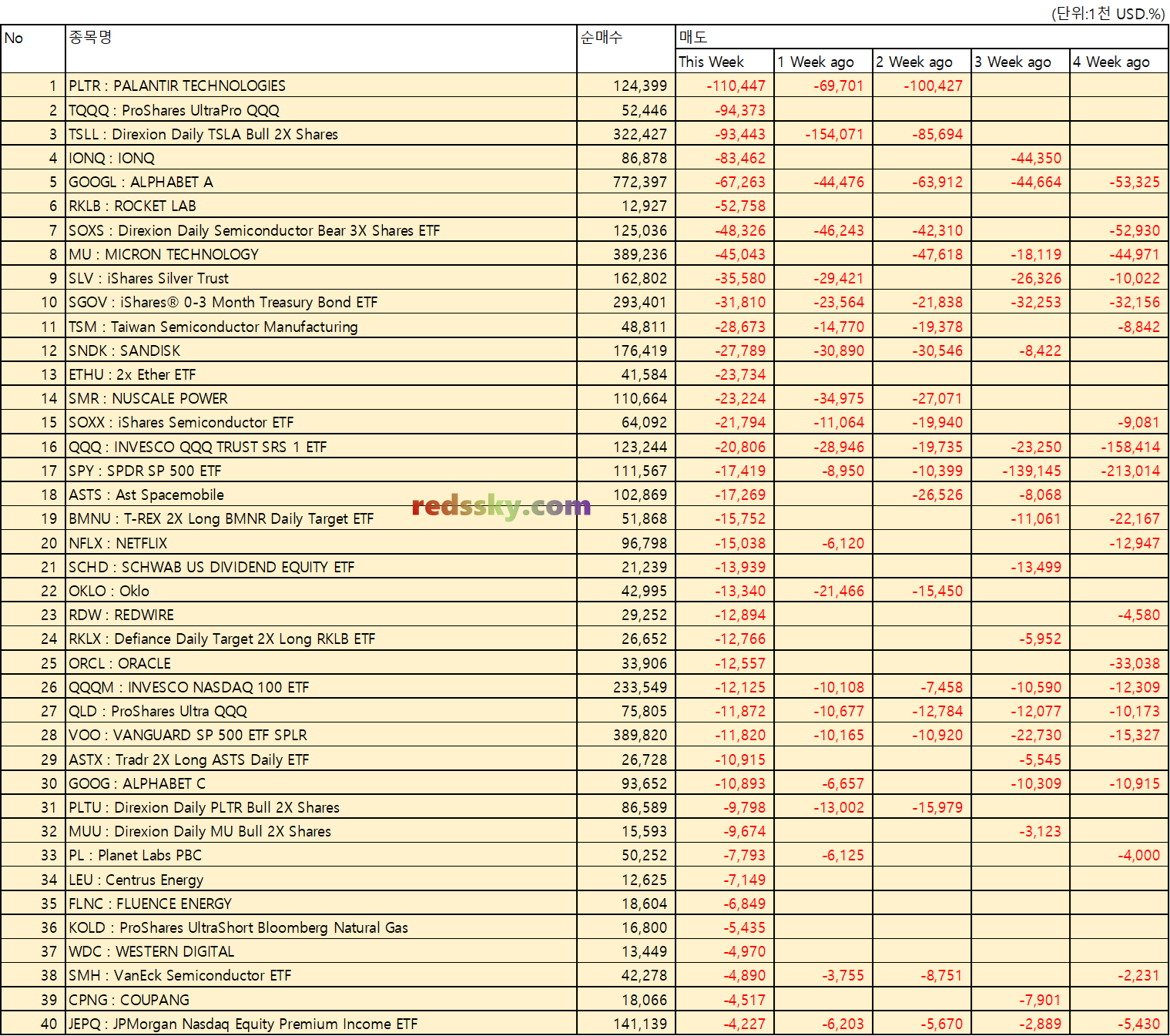
Task: Select the 4 Week ago value -213,014
Action: (1130, 471)
